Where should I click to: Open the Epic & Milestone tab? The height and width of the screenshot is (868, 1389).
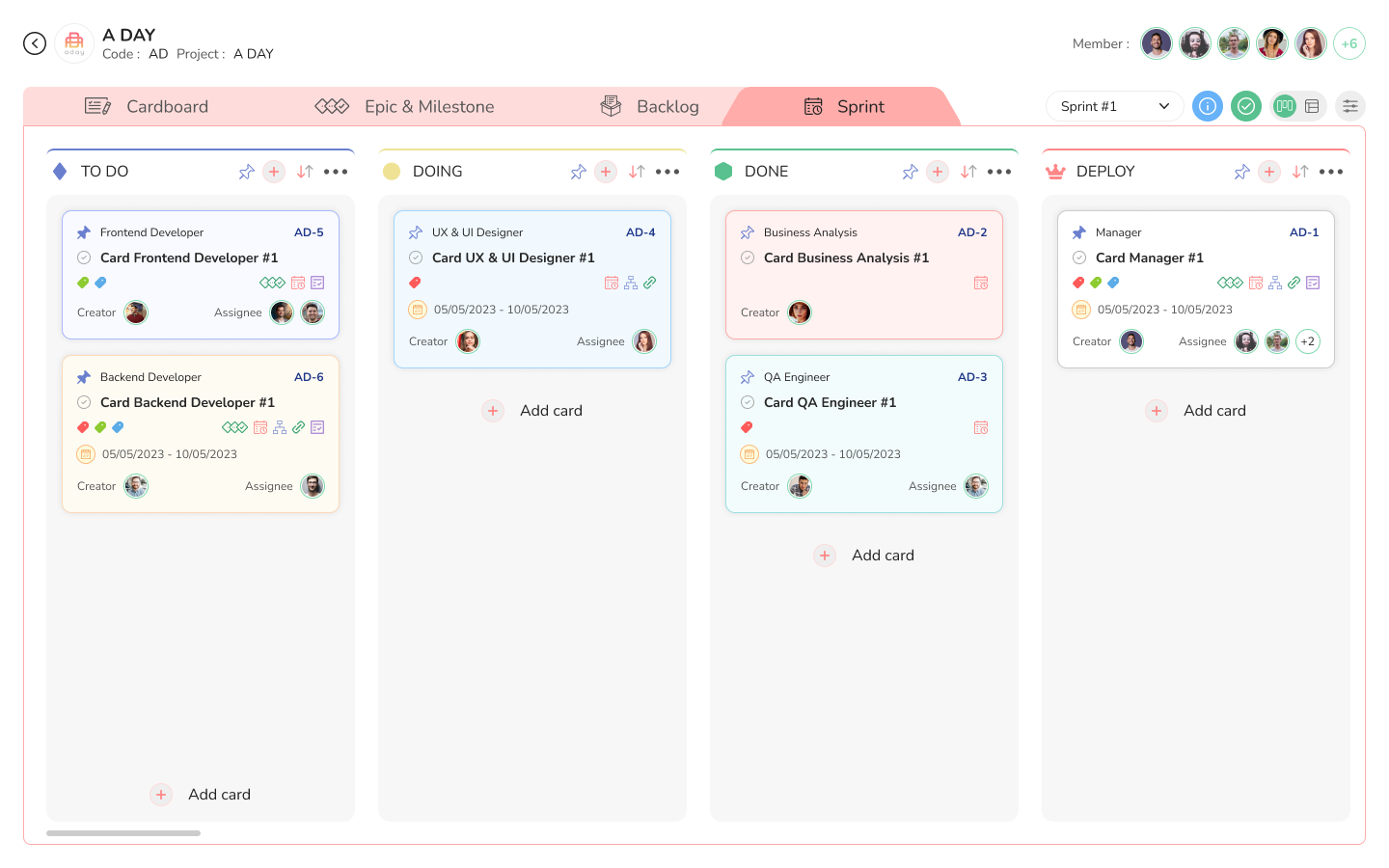[405, 106]
